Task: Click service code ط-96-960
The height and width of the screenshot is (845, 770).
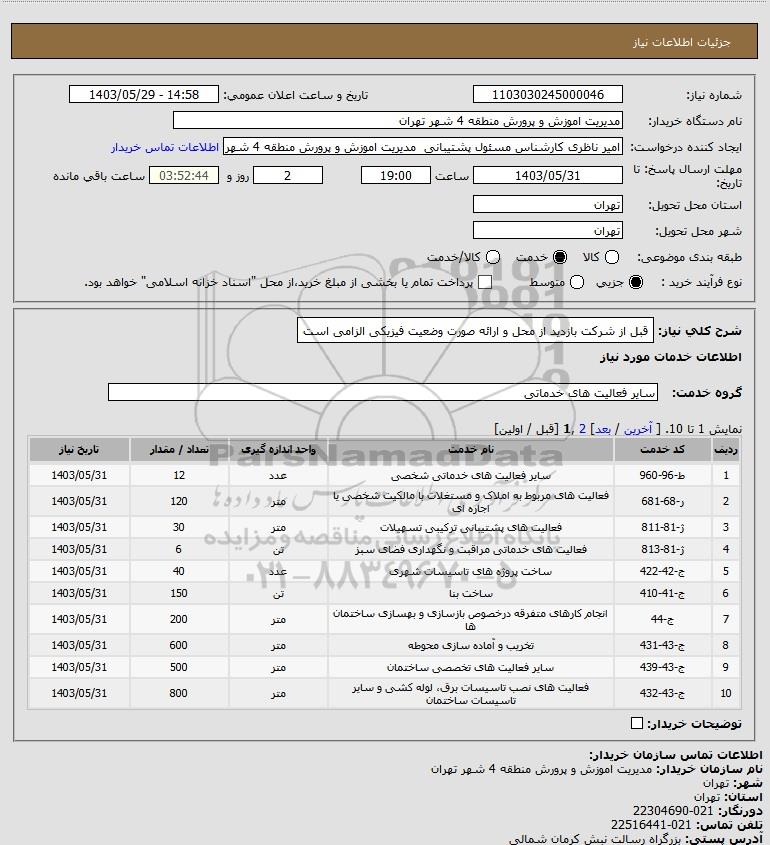Action: coord(662,475)
